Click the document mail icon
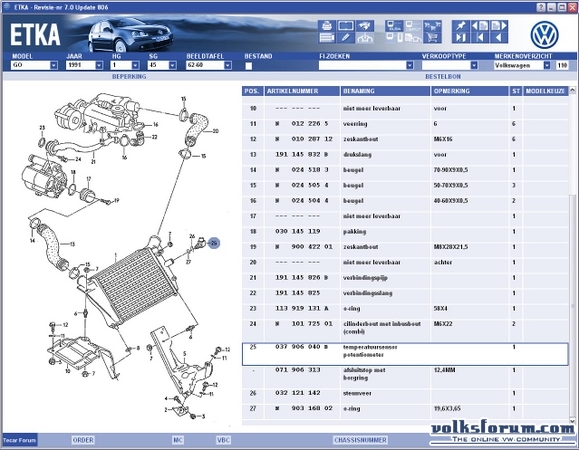 coord(413,37)
